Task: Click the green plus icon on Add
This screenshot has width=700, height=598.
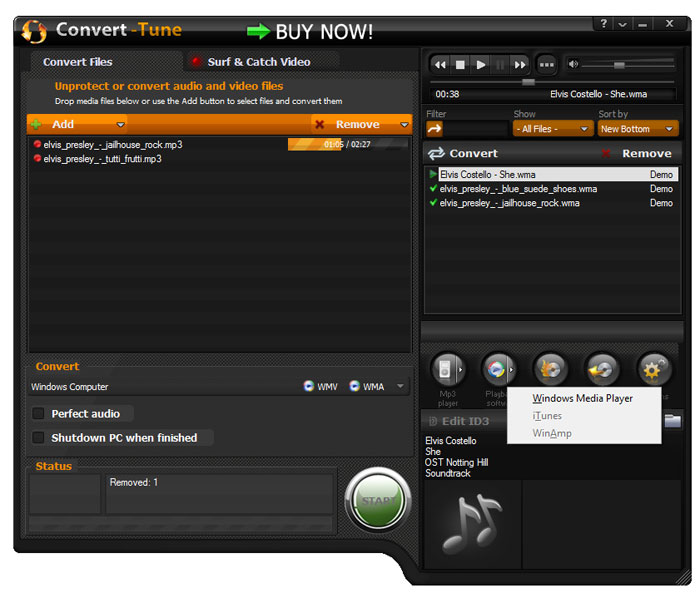Action: coord(37,125)
